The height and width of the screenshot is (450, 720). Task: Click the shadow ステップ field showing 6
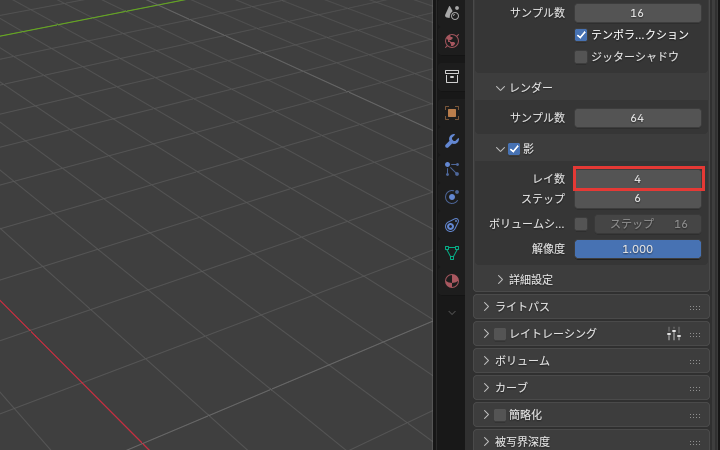click(638, 198)
